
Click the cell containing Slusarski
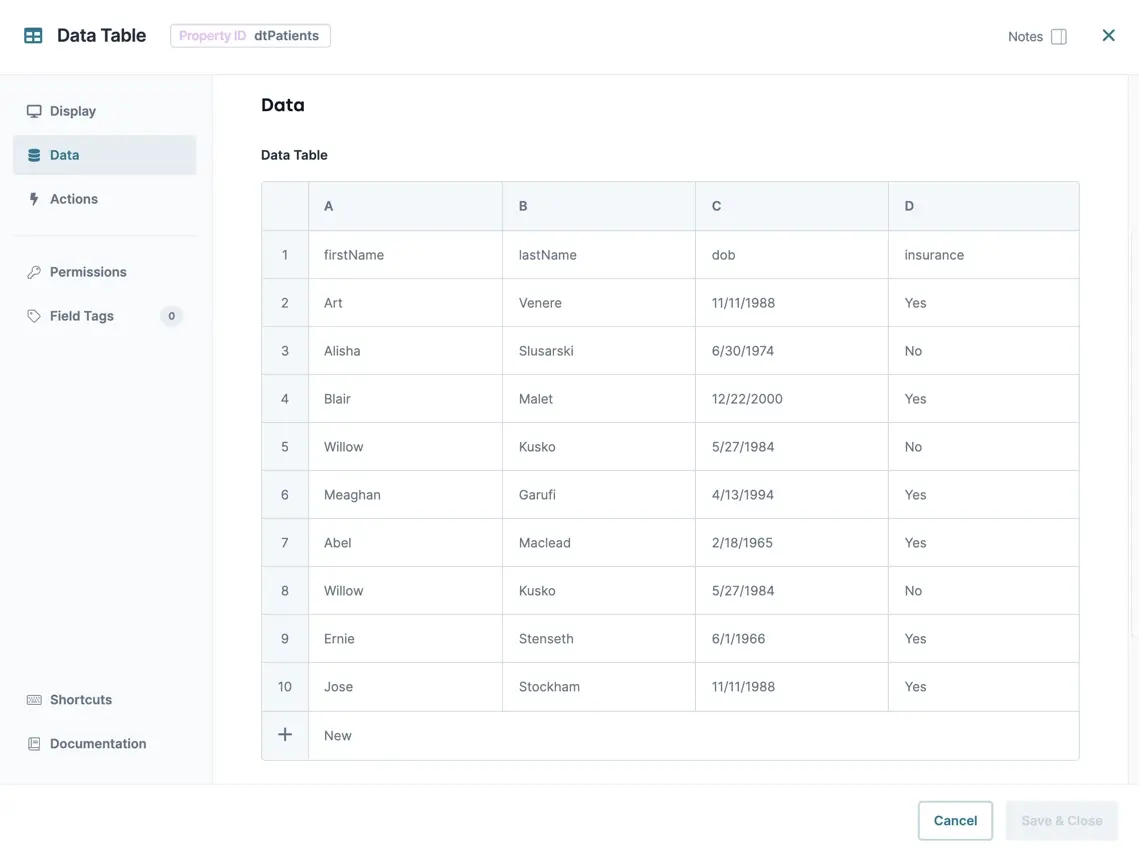pyautogui.click(x=598, y=351)
